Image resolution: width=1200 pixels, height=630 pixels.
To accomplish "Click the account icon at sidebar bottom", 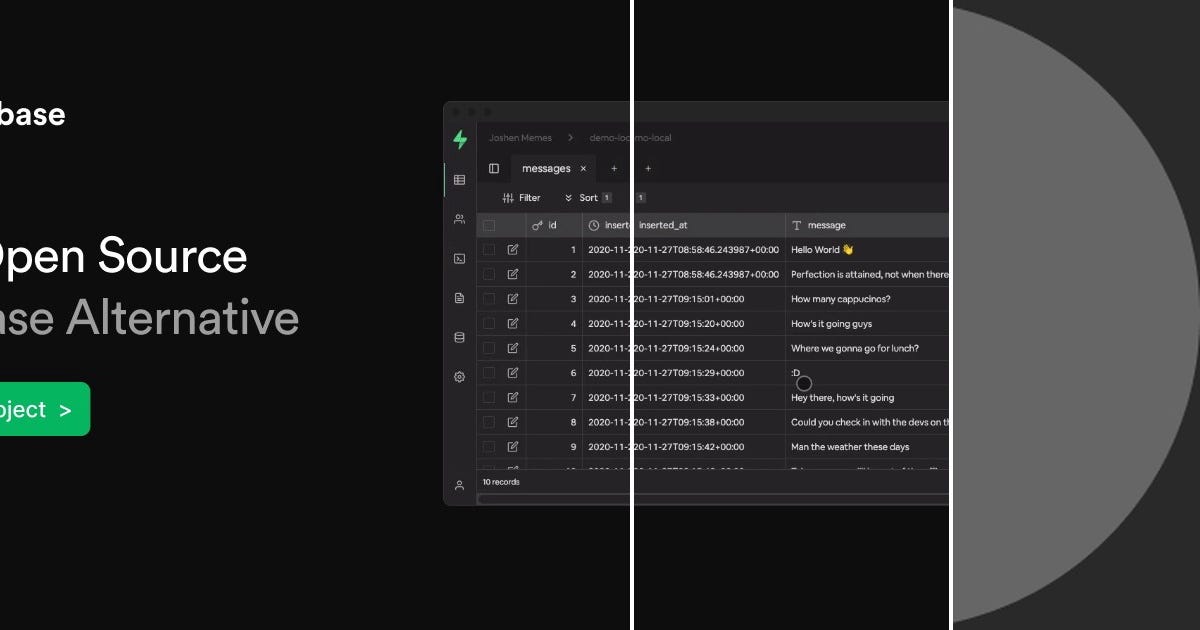I will pyautogui.click(x=459, y=484).
